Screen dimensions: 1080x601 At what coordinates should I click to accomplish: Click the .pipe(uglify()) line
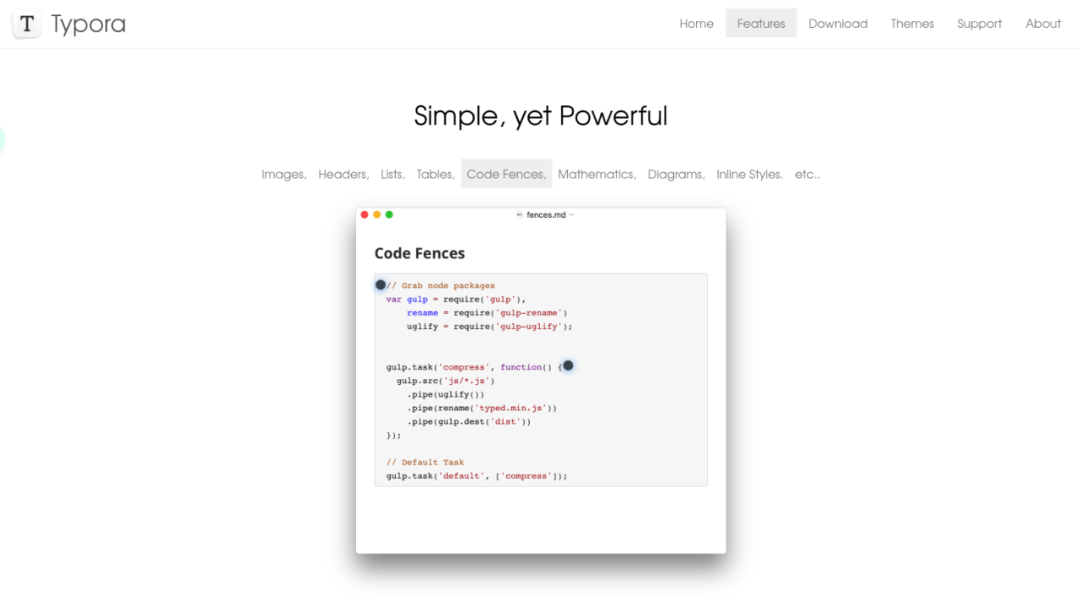(x=446, y=394)
